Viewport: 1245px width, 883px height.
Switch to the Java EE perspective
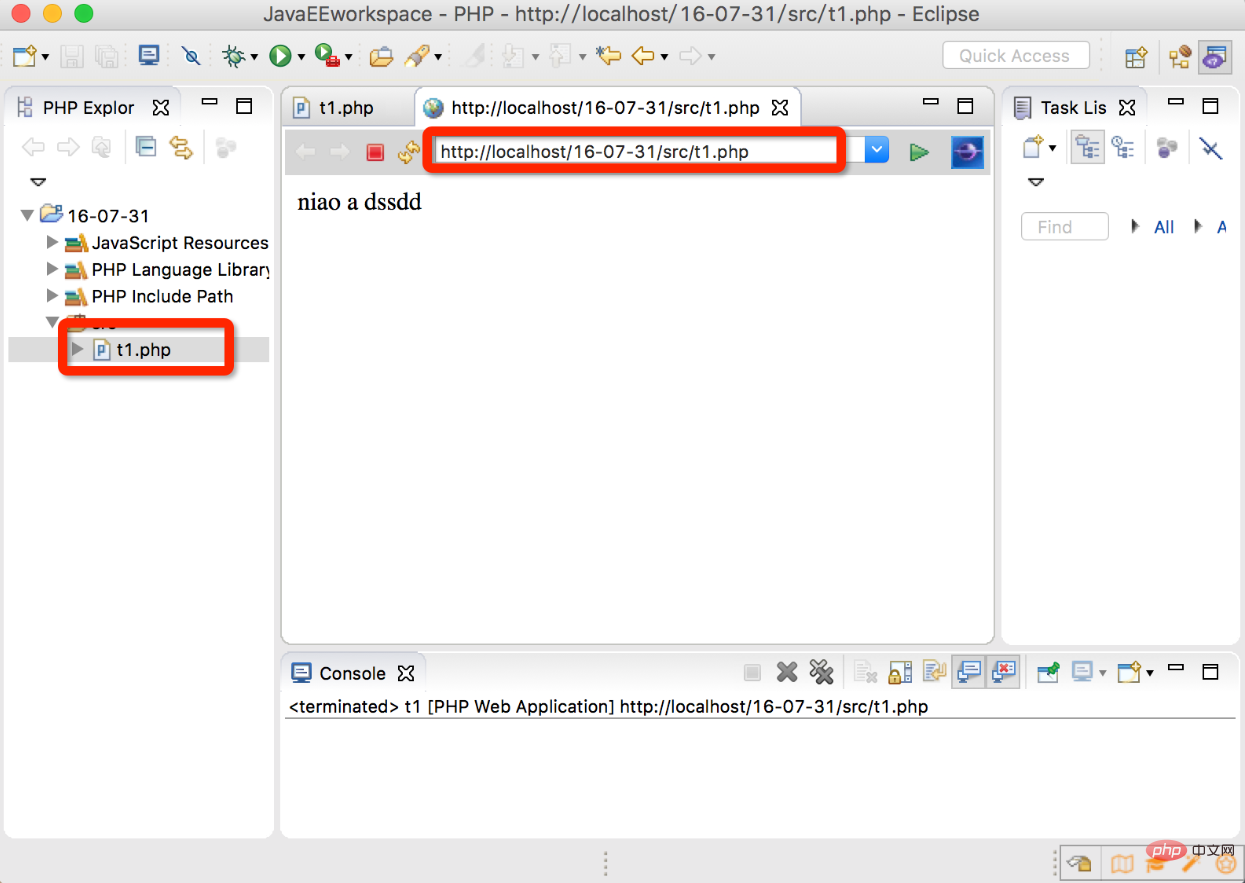click(1181, 57)
